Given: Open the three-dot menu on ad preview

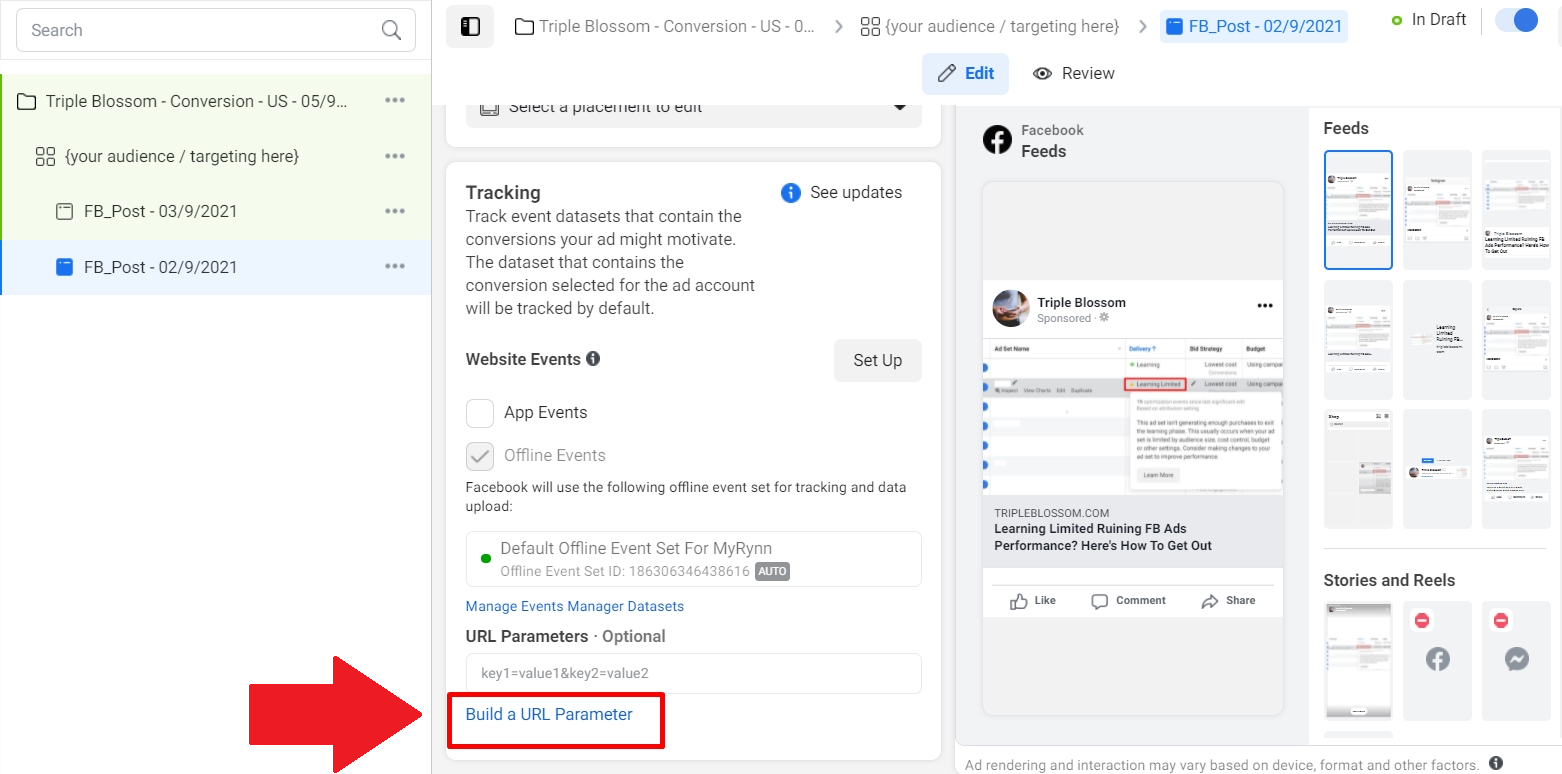Looking at the screenshot, I should click(1265, 305).
